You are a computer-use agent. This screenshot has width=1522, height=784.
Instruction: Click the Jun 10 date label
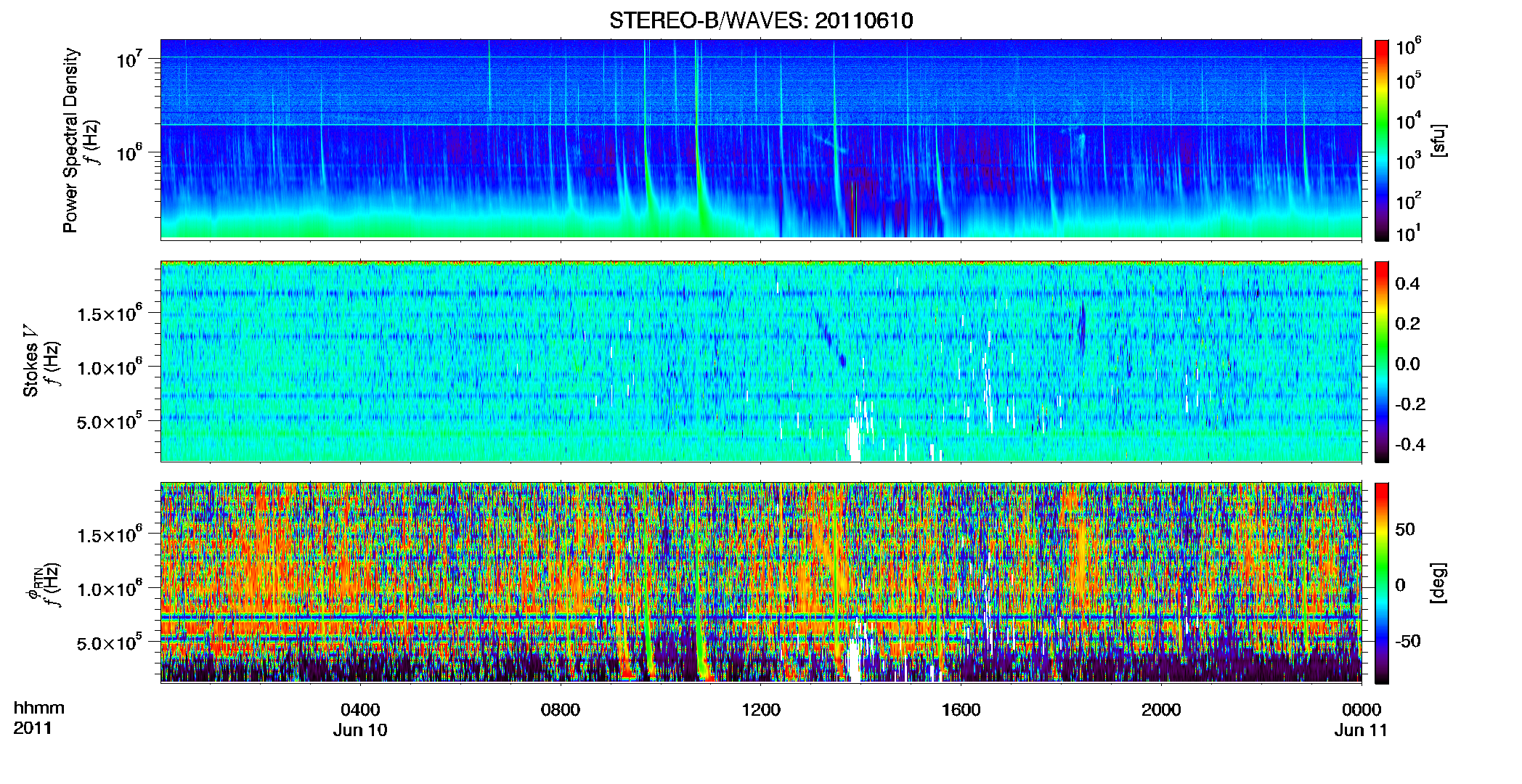tap(360, 730)
